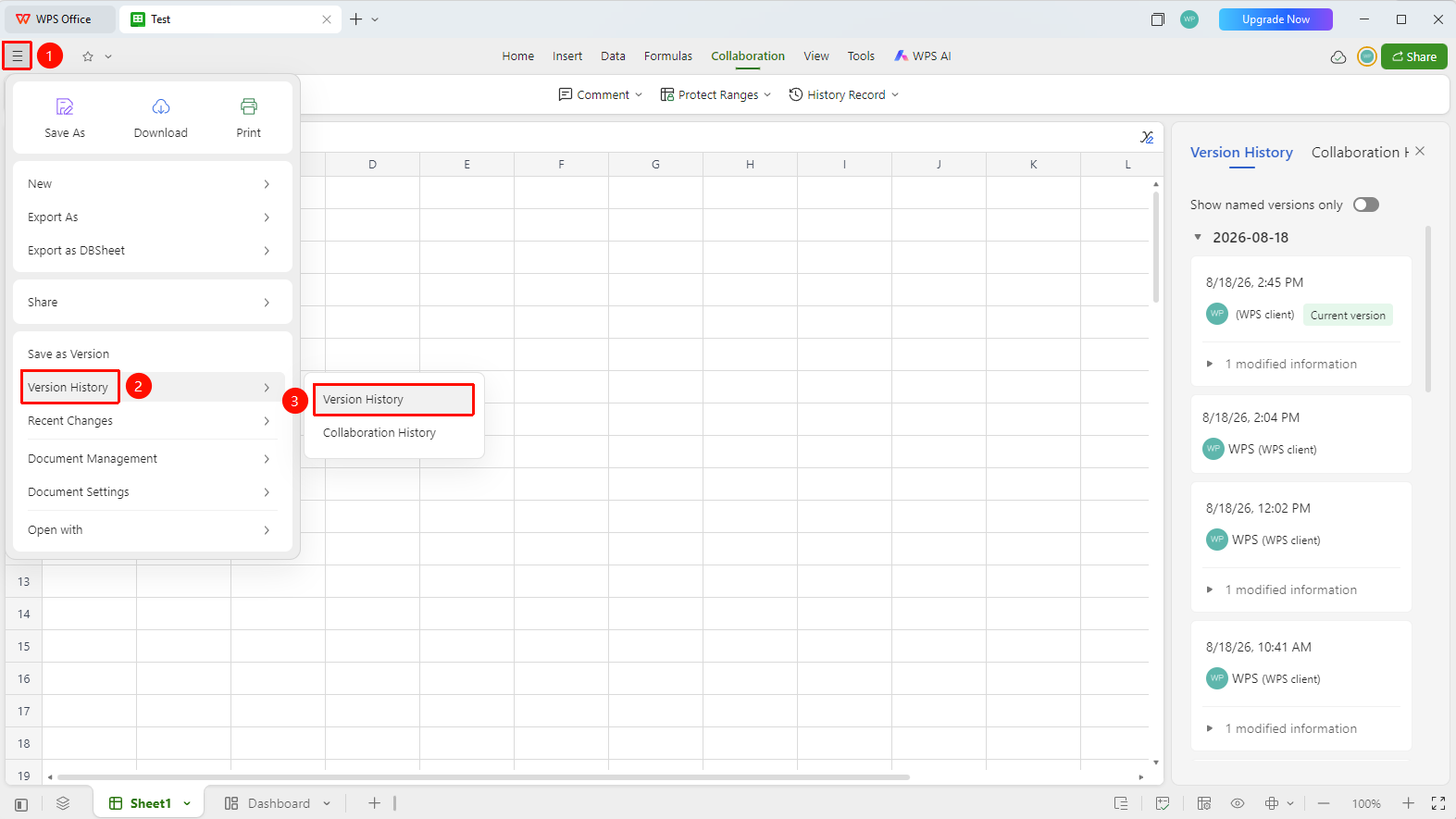The width and height of the screenshot is (1456, 819).
Task: Click the 100% zoom level value
Action: 1366,804
